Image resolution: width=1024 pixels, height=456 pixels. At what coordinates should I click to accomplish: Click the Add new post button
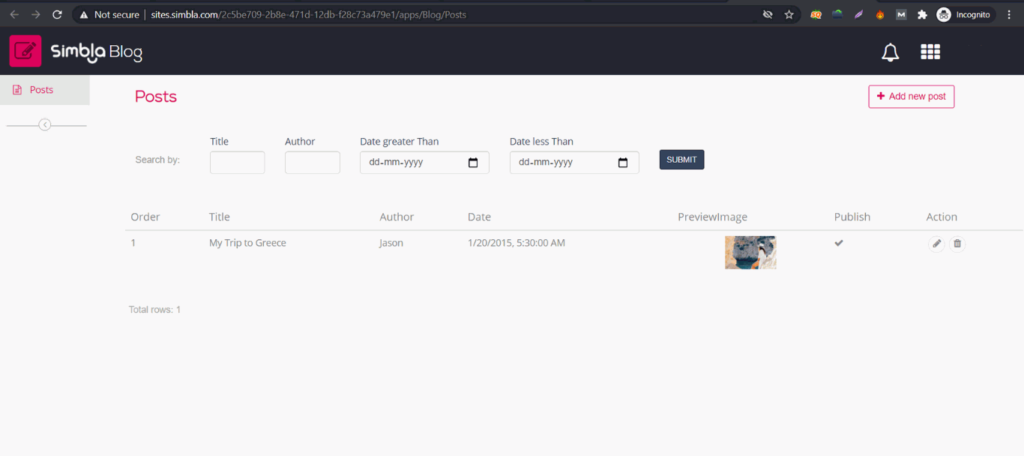point(911,96)
